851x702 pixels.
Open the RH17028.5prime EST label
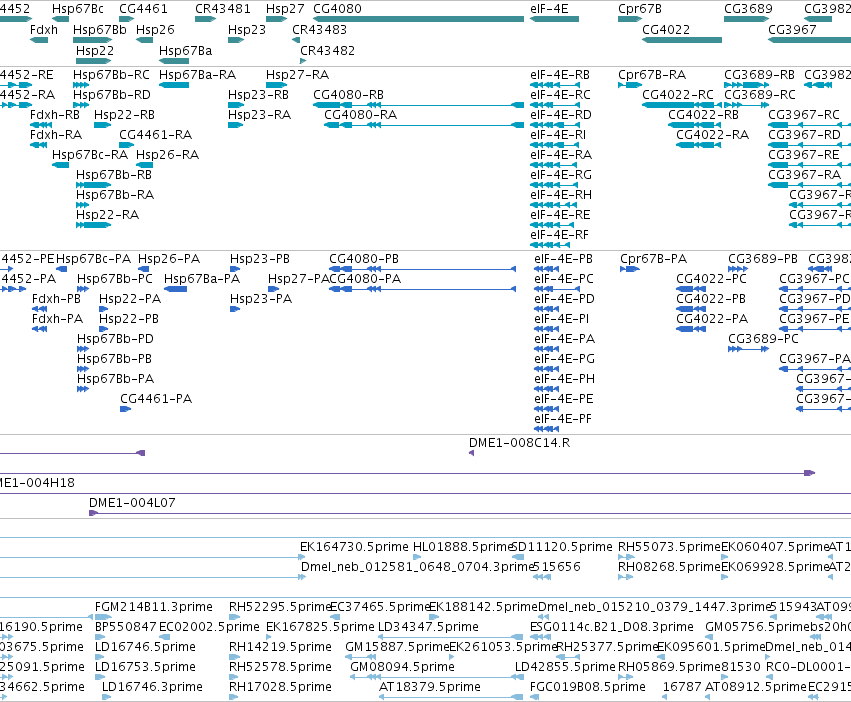coord(280,686)
